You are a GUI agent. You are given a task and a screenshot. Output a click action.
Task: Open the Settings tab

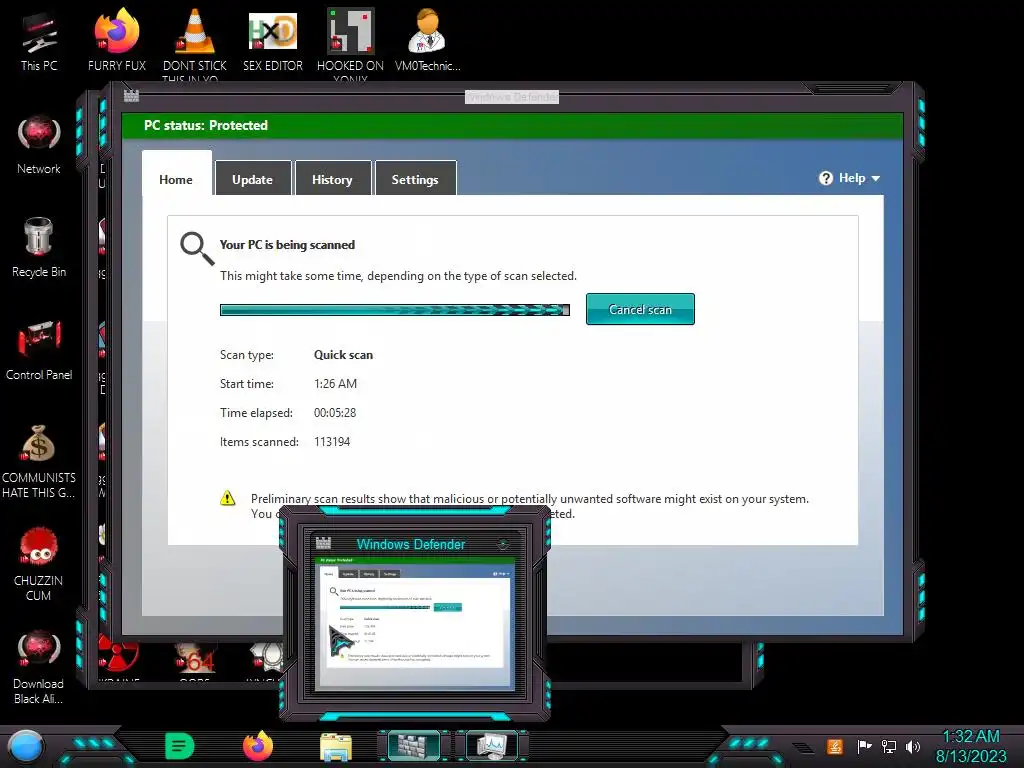coord(415,178)
